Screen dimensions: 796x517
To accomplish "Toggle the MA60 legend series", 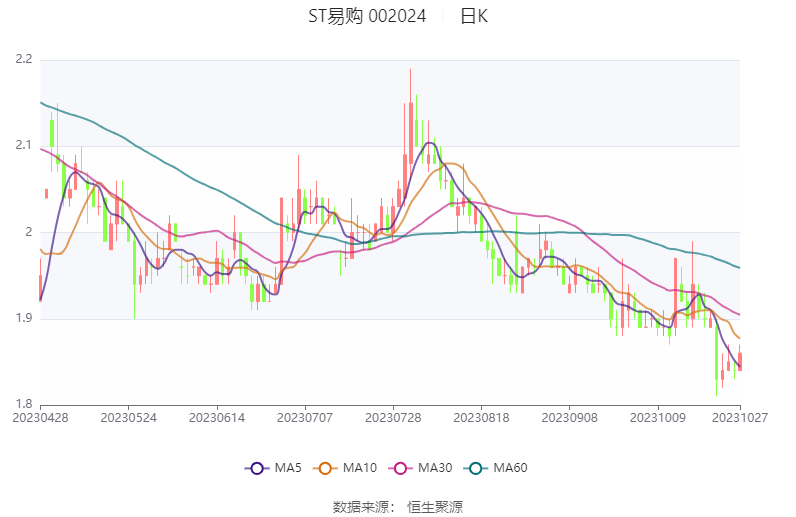I will click(495, 468).
